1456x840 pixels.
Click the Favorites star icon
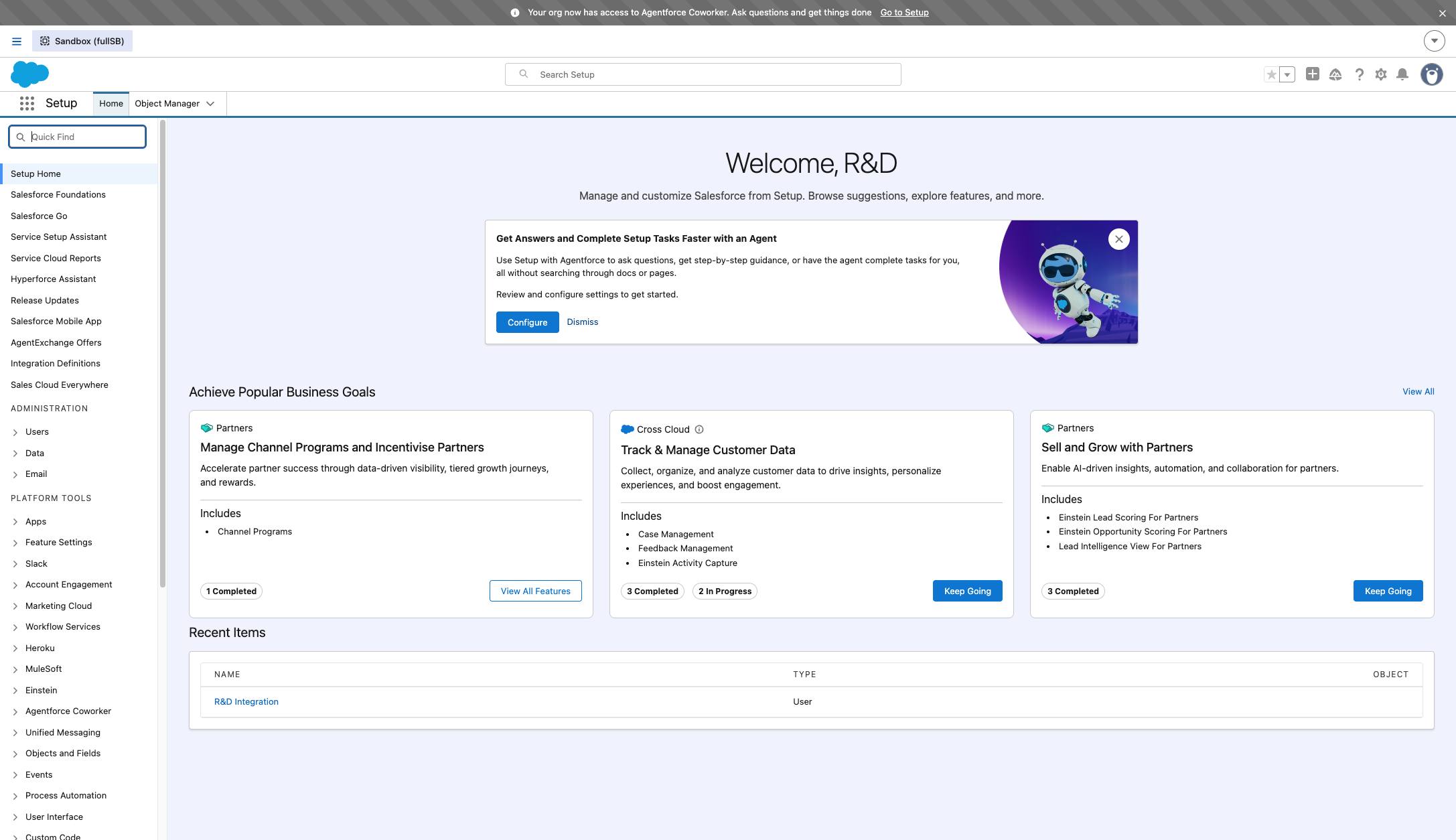click(1271, 74)
